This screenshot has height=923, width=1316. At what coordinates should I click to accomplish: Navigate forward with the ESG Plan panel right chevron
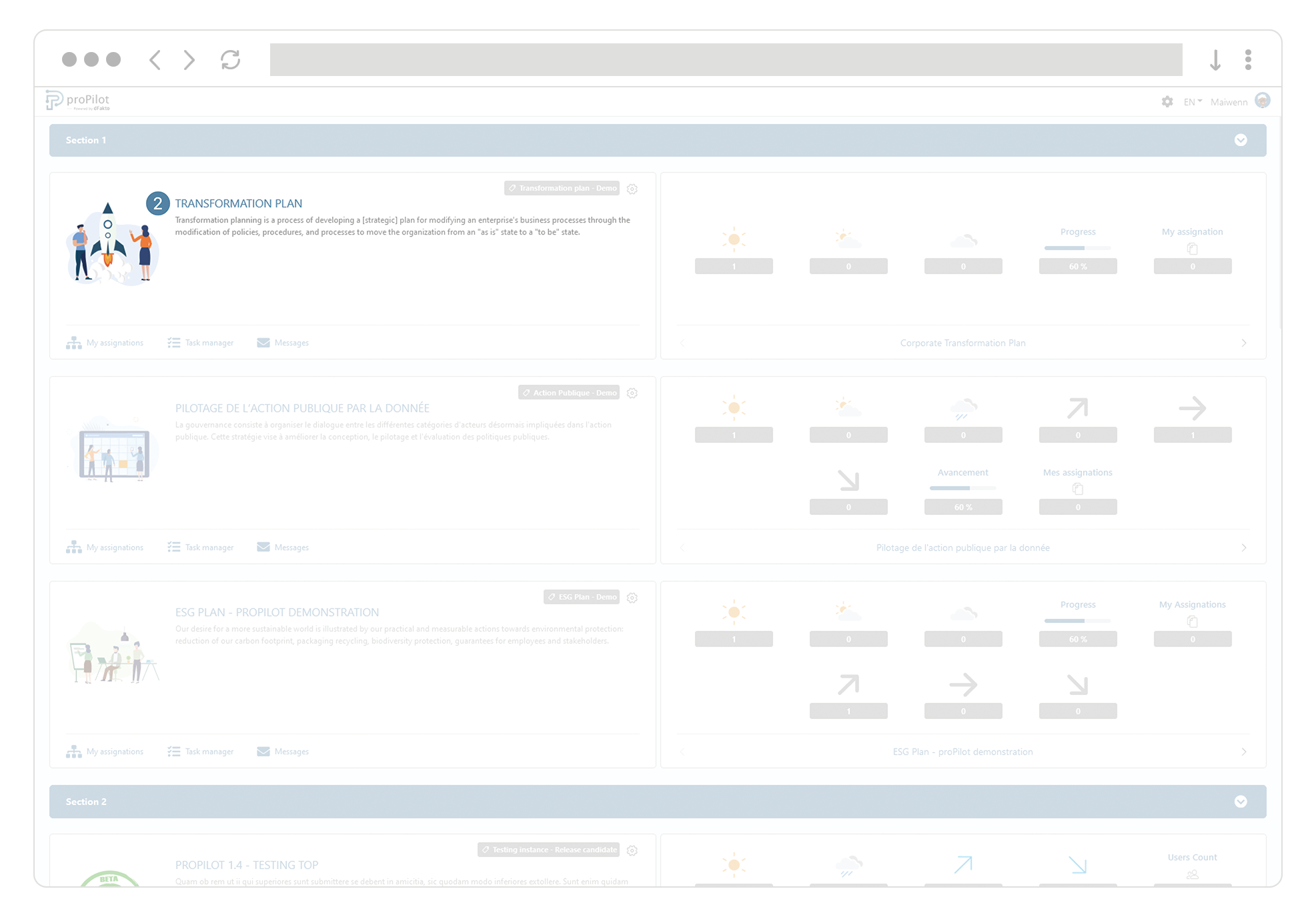point(1244,751)
